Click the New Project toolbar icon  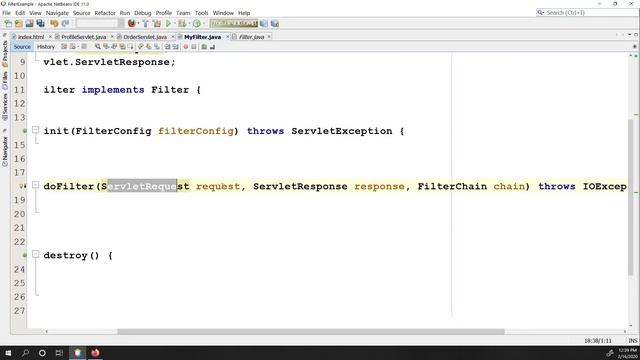point(19,24)
